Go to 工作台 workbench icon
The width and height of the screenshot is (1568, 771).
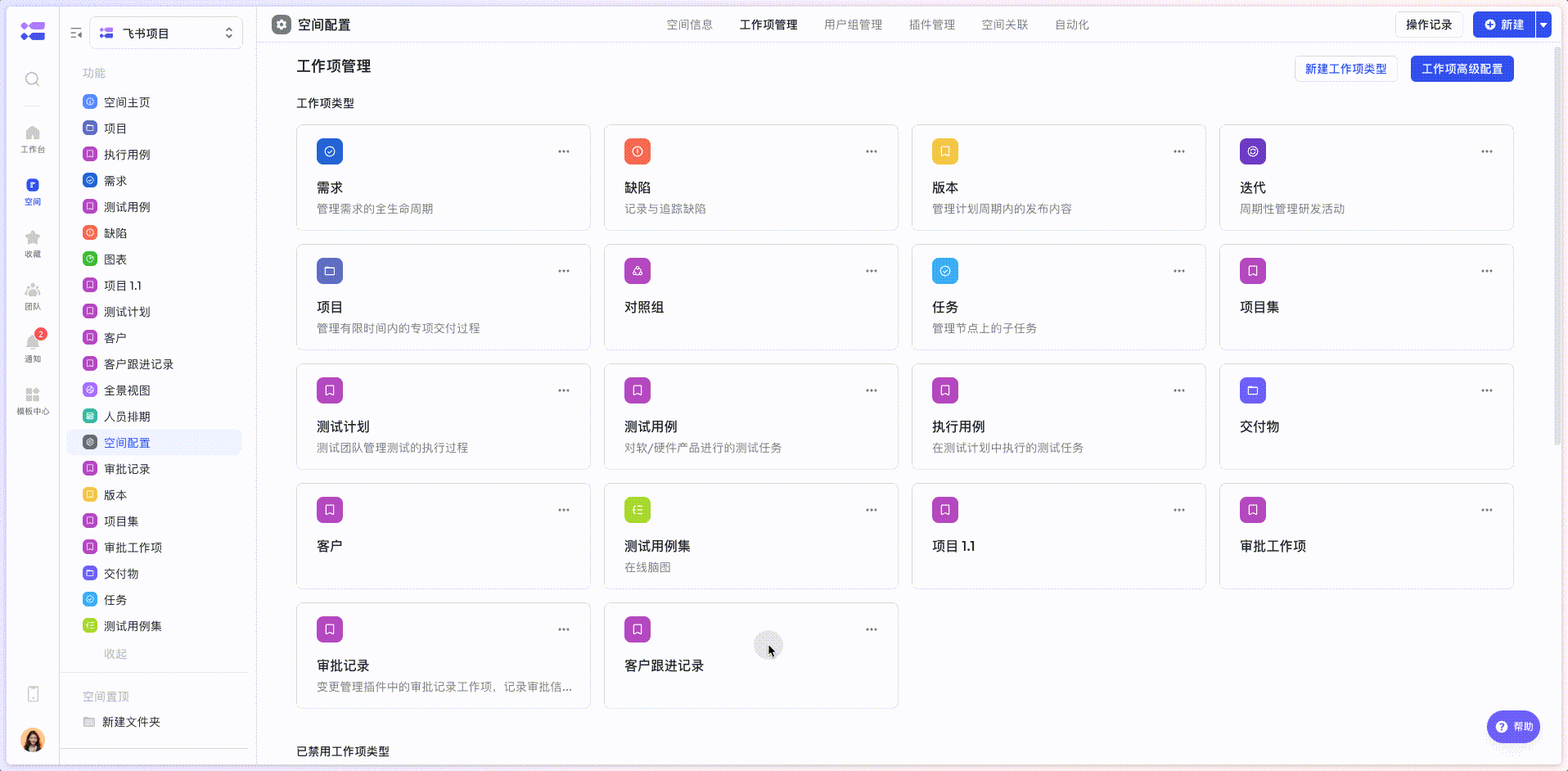(x=33, y=139)
